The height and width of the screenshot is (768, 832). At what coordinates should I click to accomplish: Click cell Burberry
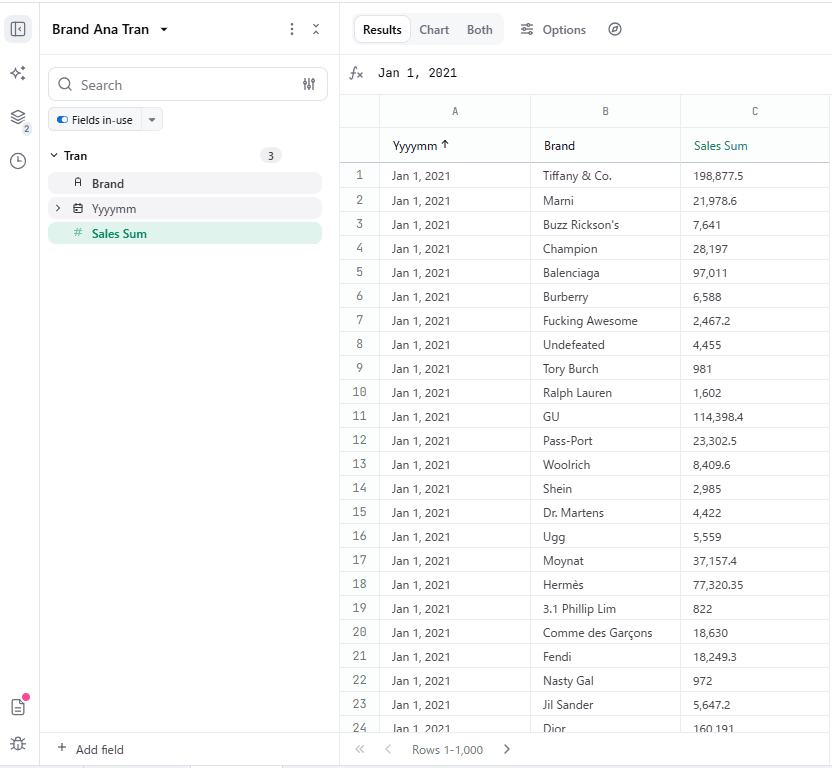[x=605, y=297]
